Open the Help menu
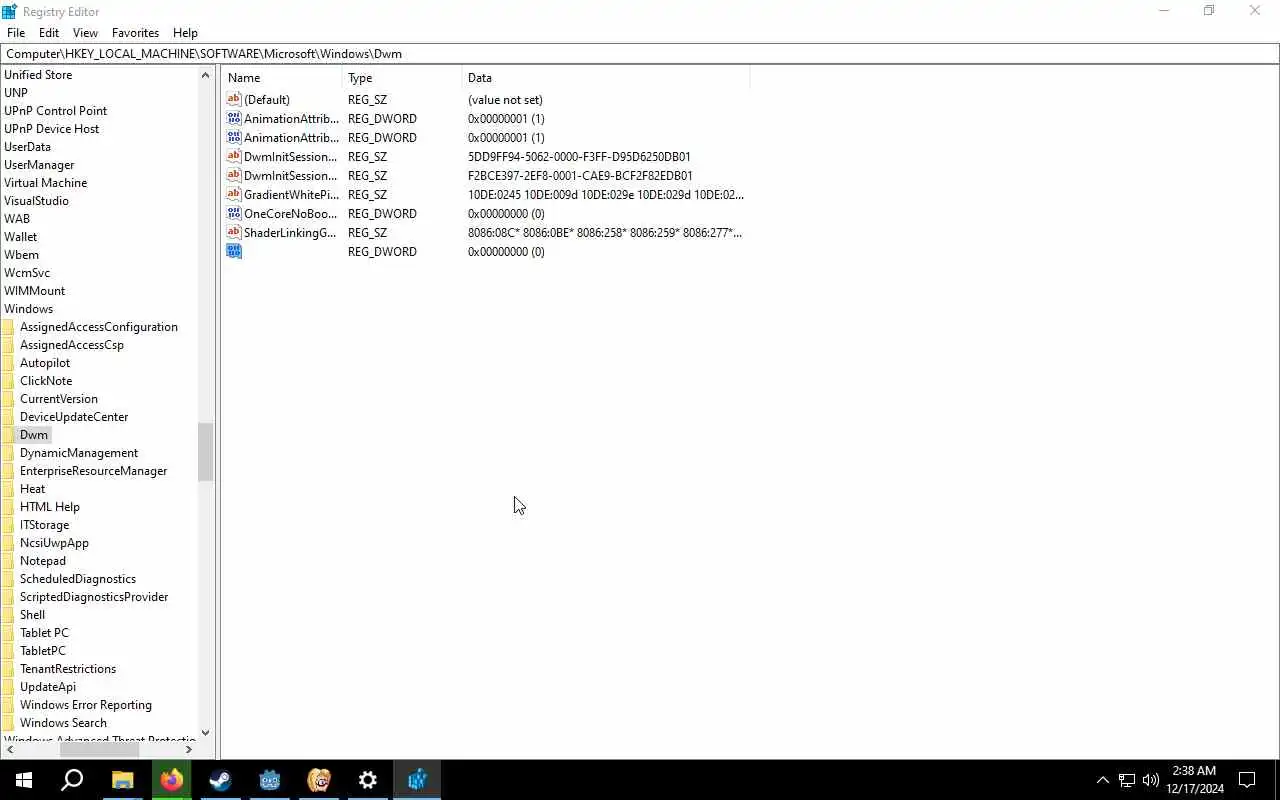This screenshot has height=800, width=1280. click(185, 32)
